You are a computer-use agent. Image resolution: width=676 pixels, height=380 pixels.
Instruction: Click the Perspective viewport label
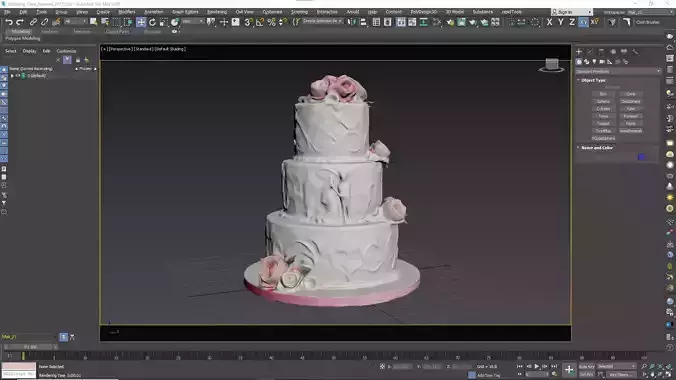point(120,49)
